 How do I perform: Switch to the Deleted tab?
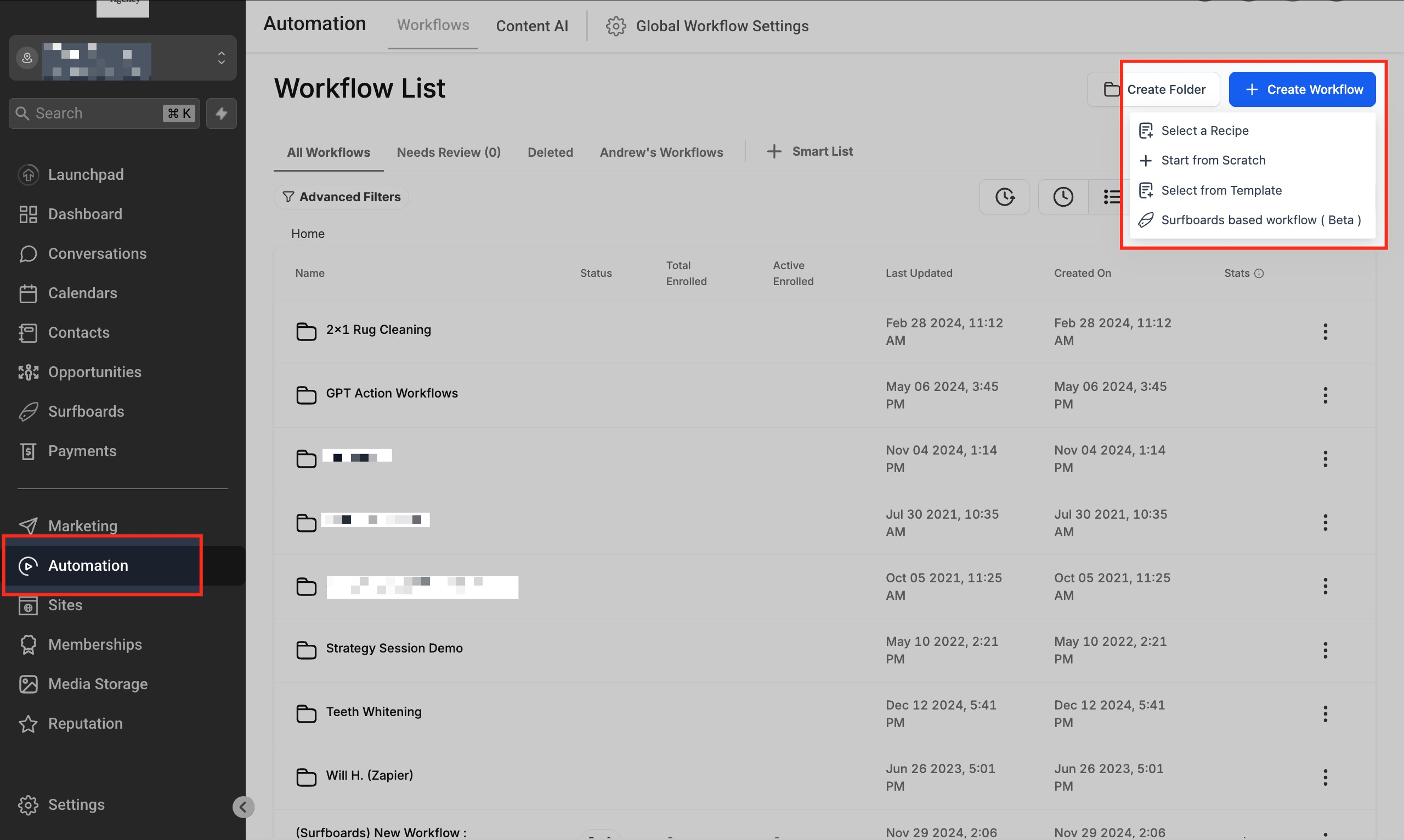[550, 152]
